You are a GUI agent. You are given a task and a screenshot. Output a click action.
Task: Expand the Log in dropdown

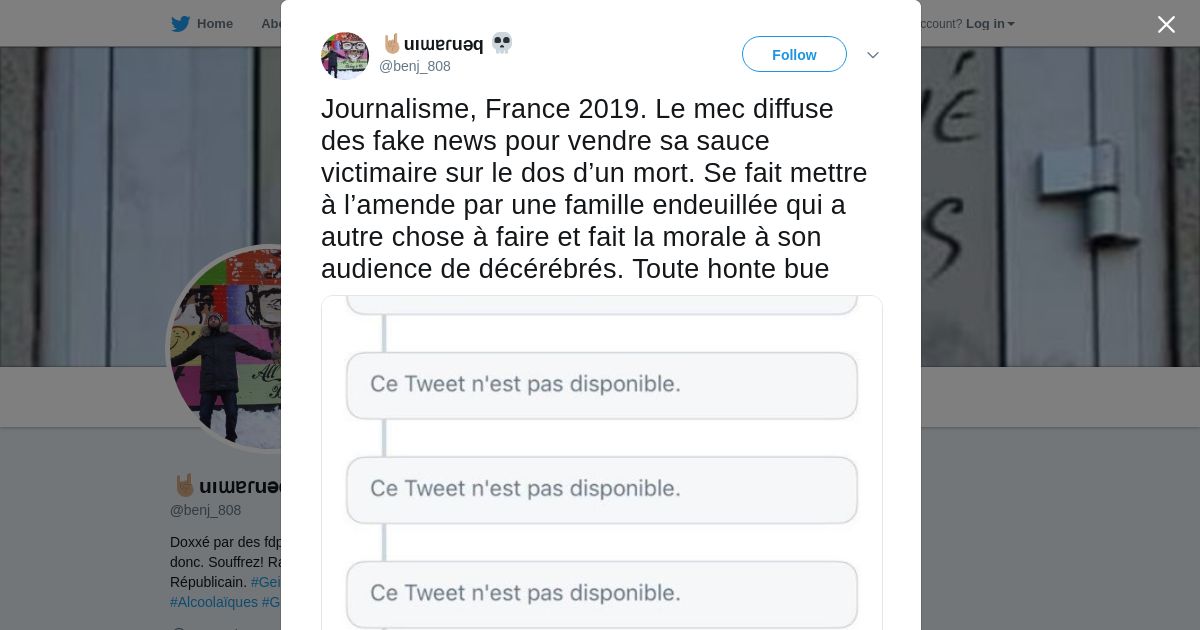point(990,24)
